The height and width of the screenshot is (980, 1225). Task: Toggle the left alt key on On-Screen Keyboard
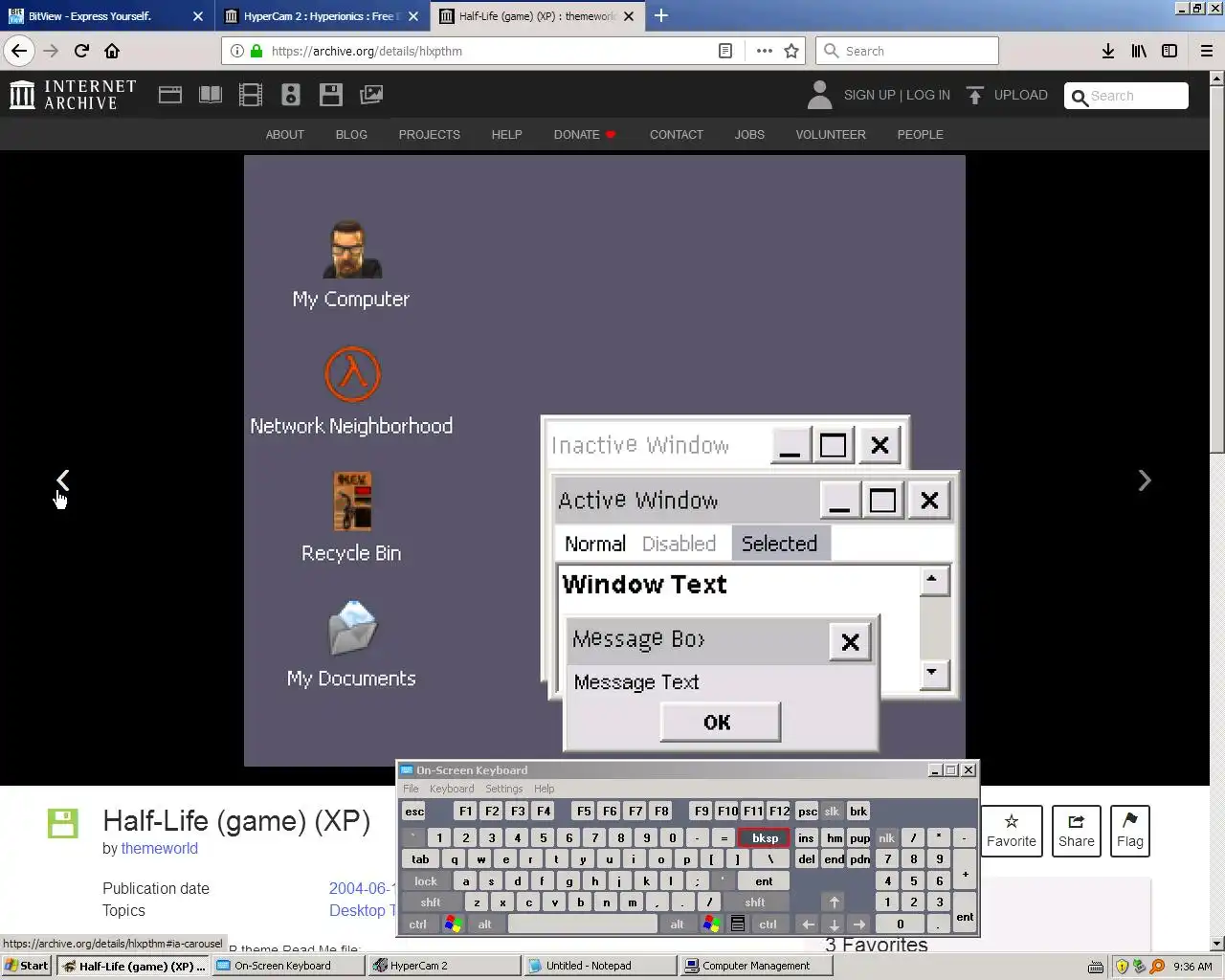(x=485, y=924)
